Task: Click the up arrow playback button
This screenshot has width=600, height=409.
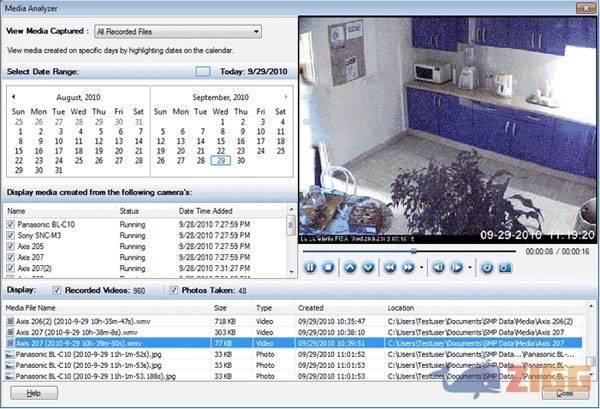Action: tap(350, 267)
